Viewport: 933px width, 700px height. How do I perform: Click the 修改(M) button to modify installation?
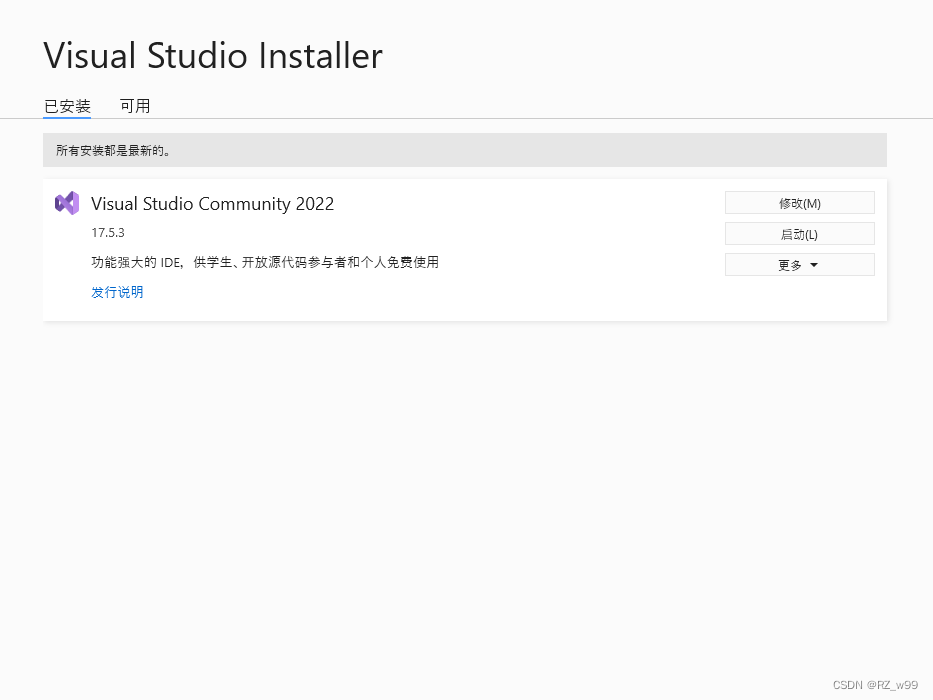point(799,202)
